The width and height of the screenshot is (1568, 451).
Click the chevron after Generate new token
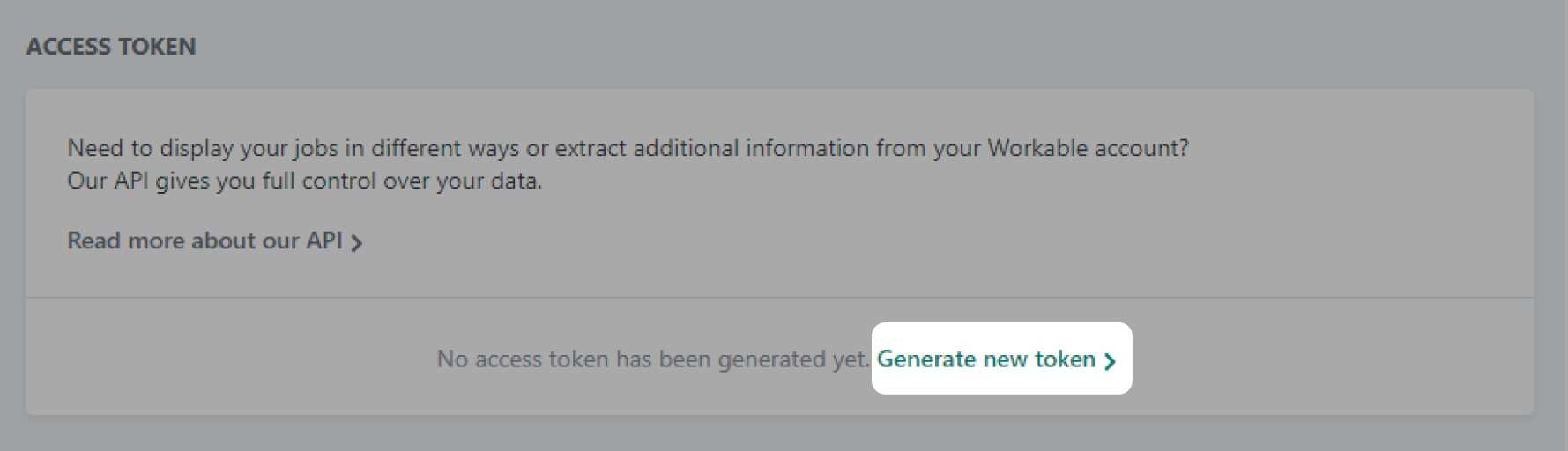1110,361
